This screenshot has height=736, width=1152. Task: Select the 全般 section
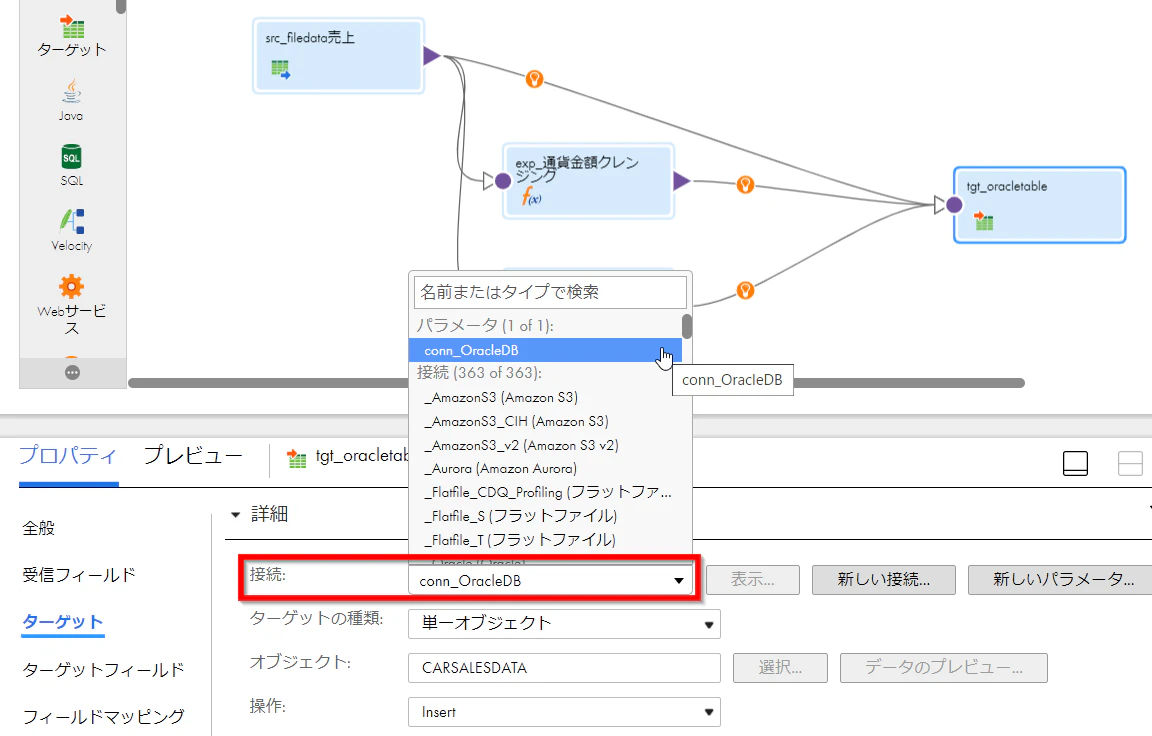click(x=38, y=528)
